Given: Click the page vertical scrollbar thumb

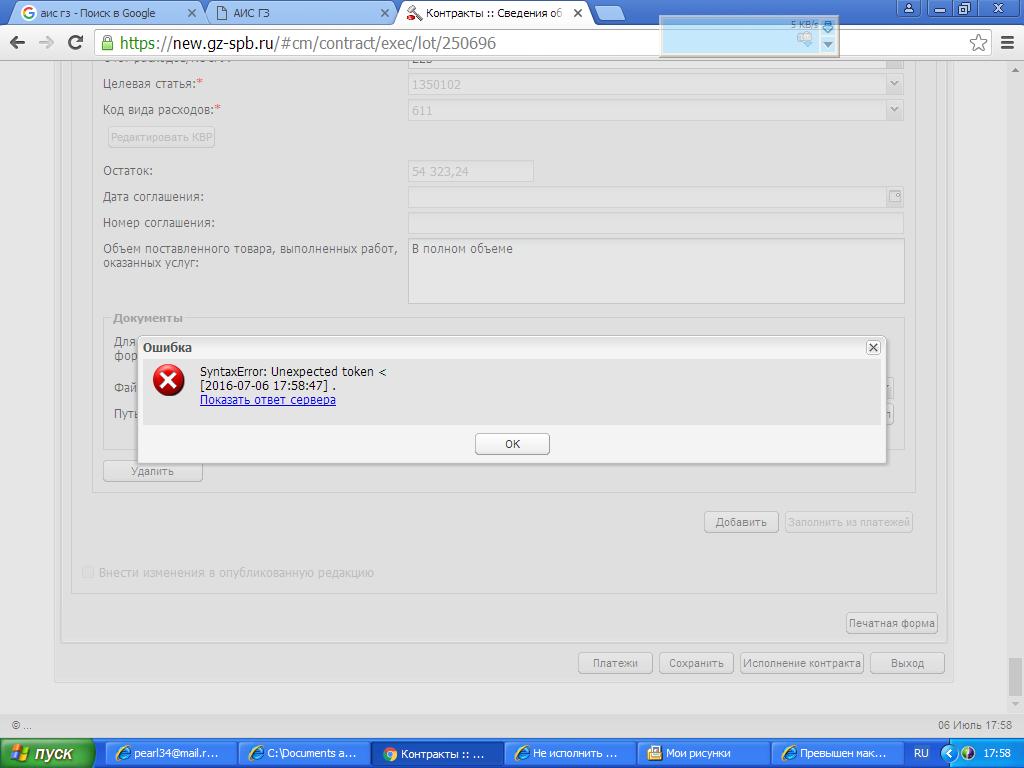Looking at the screenshot, I should [x=1016, y=676].
